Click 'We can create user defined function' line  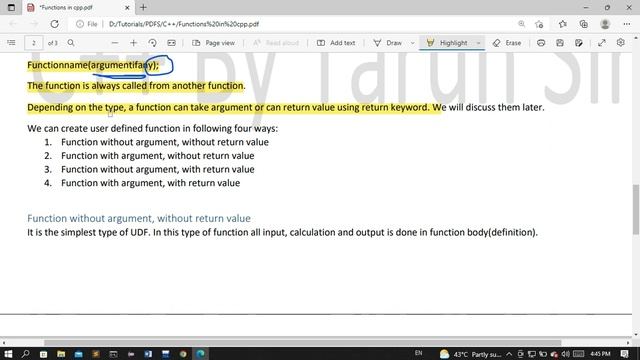pos(152,129)
